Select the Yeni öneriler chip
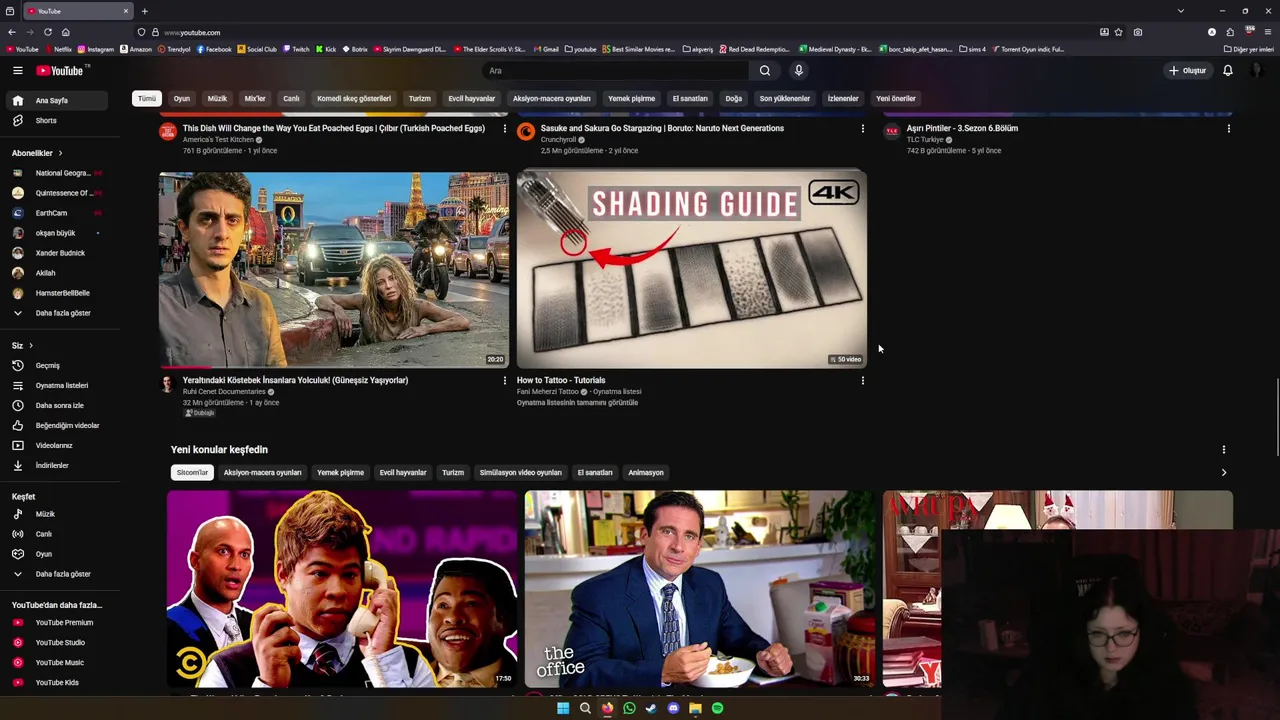This screenshot has width=1280, height=720. (x=896, y=98)
